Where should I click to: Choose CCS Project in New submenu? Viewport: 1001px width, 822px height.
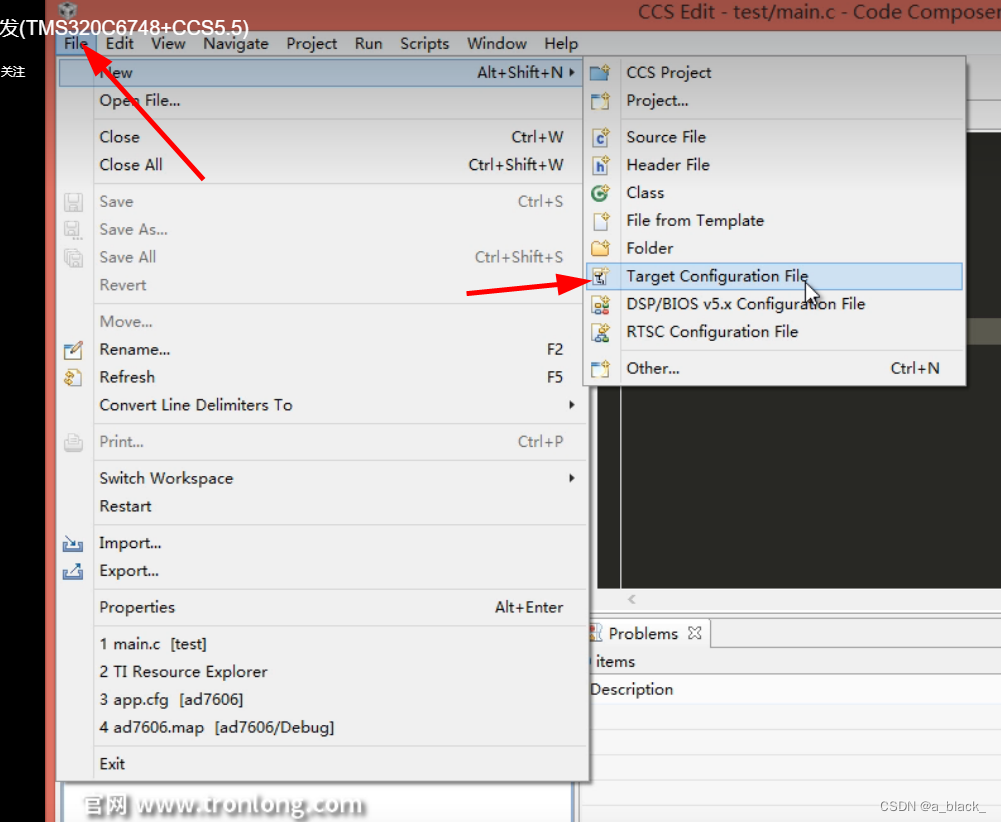click(x=774, y=73)
